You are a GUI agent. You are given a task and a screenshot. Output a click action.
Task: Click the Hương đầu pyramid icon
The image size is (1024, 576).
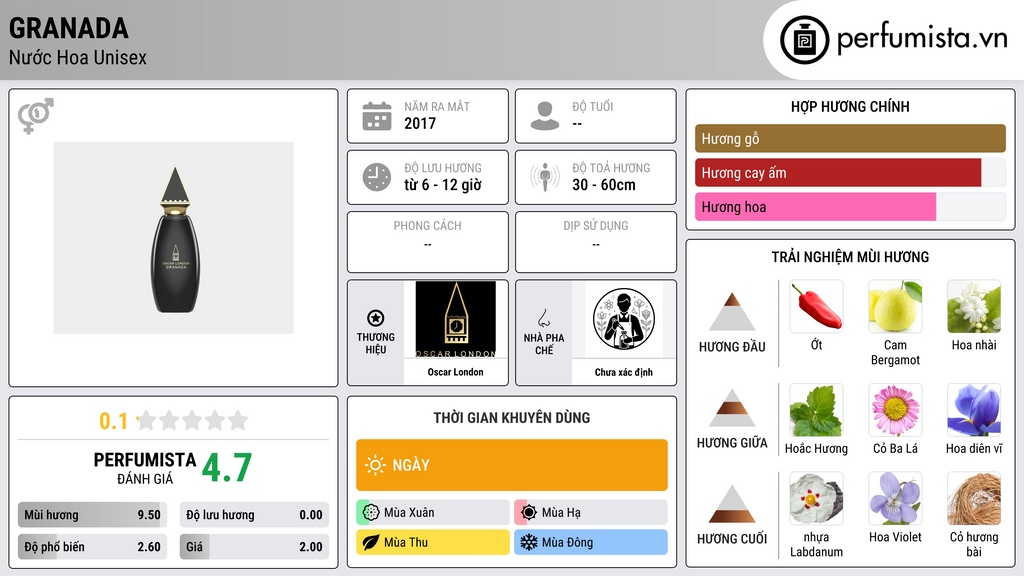click(732, 312)
